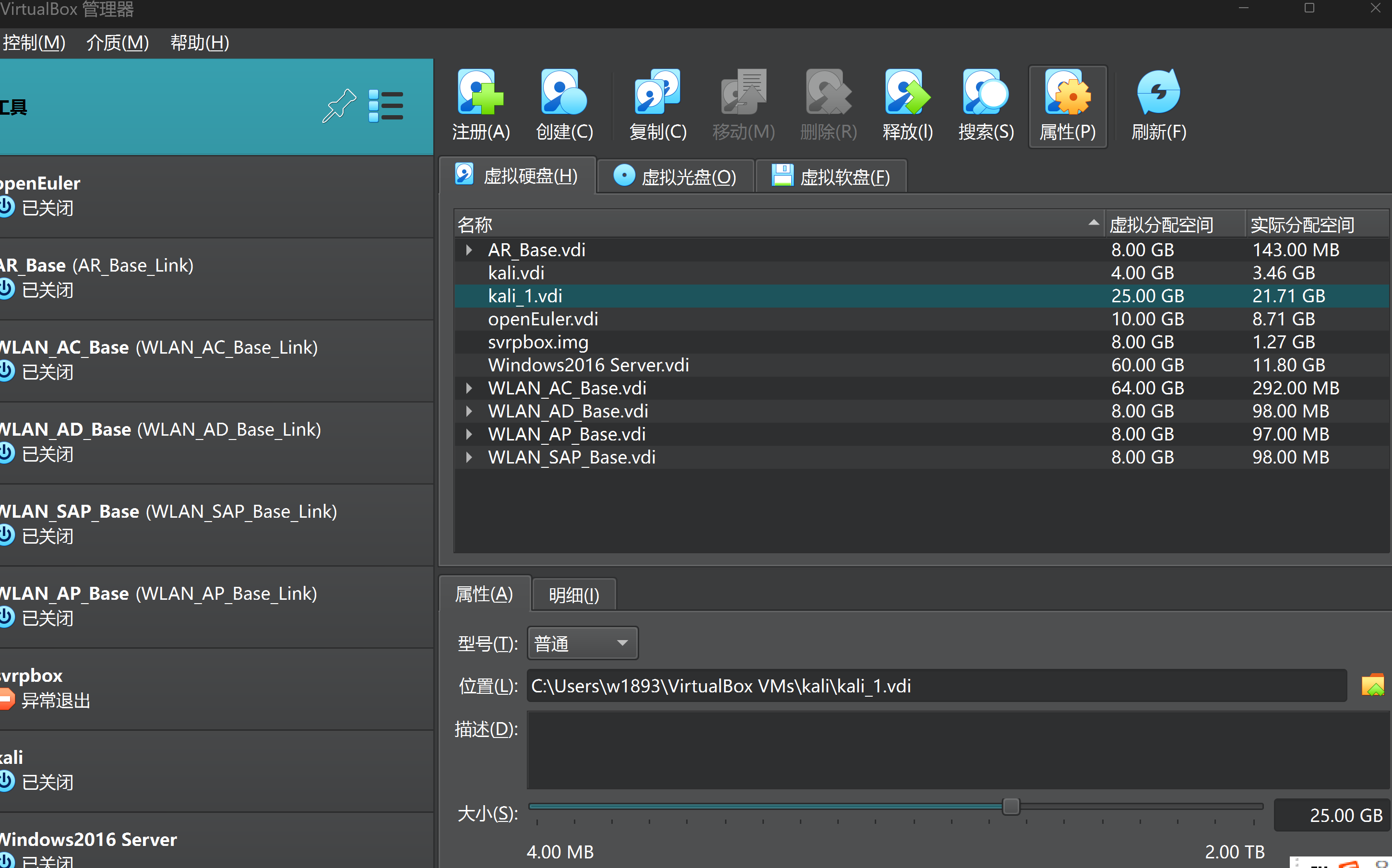The height and width of the screenshot is (868, 1392).
Task: Open the tools list menu icon
Action: (385, 106)
